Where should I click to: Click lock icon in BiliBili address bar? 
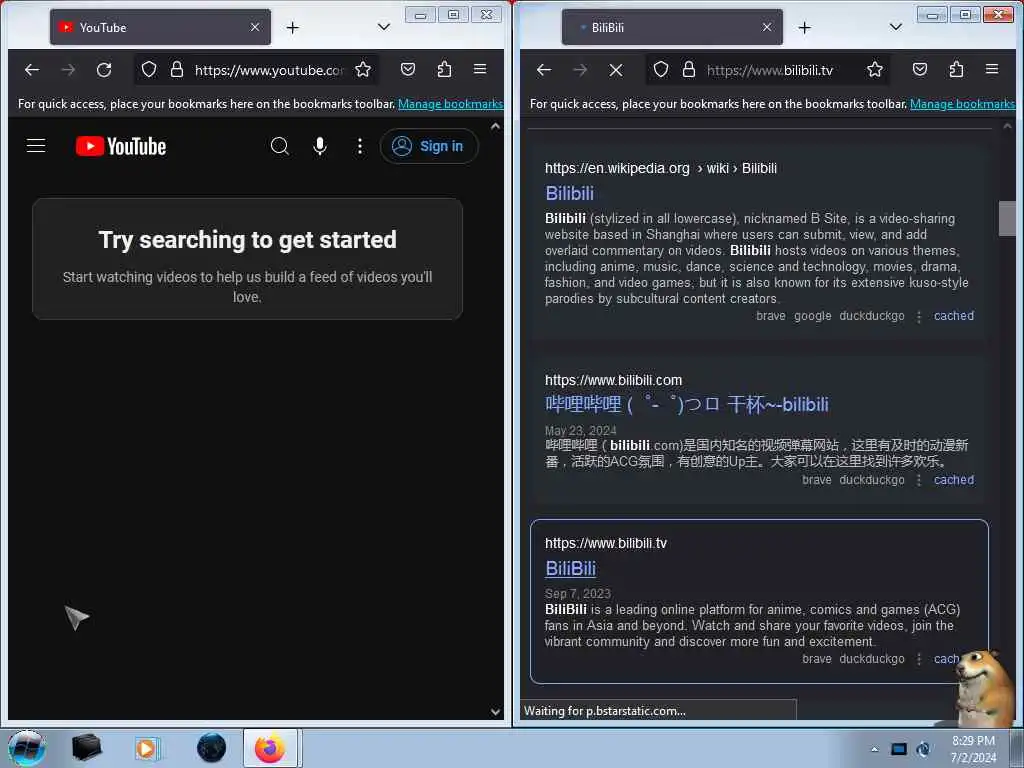pos(688,69)
